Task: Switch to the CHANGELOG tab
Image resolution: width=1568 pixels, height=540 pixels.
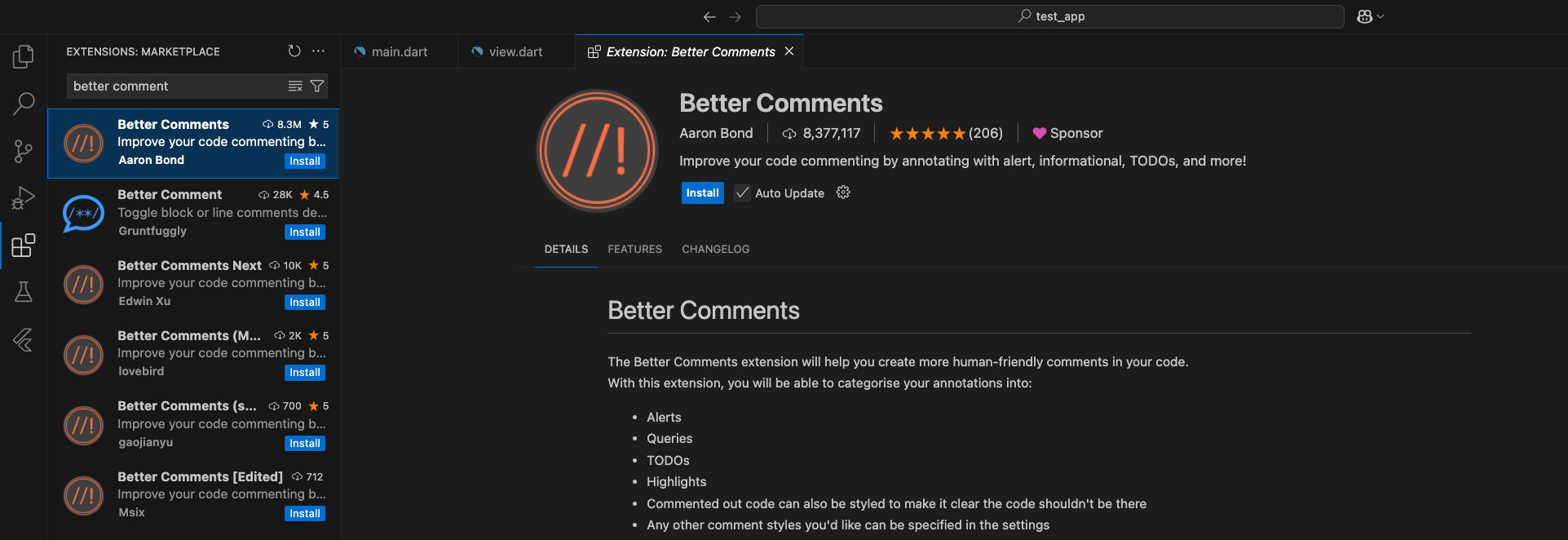Action: (715, 250)
